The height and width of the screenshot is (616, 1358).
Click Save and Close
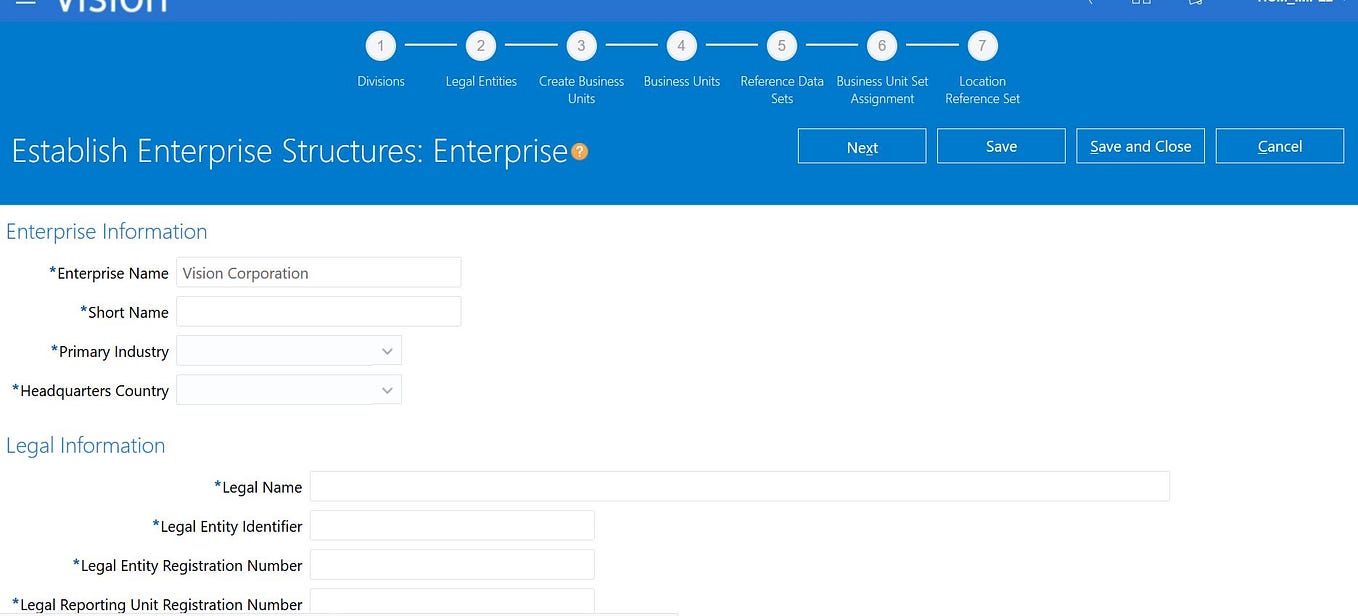(x=1140, y=146)
